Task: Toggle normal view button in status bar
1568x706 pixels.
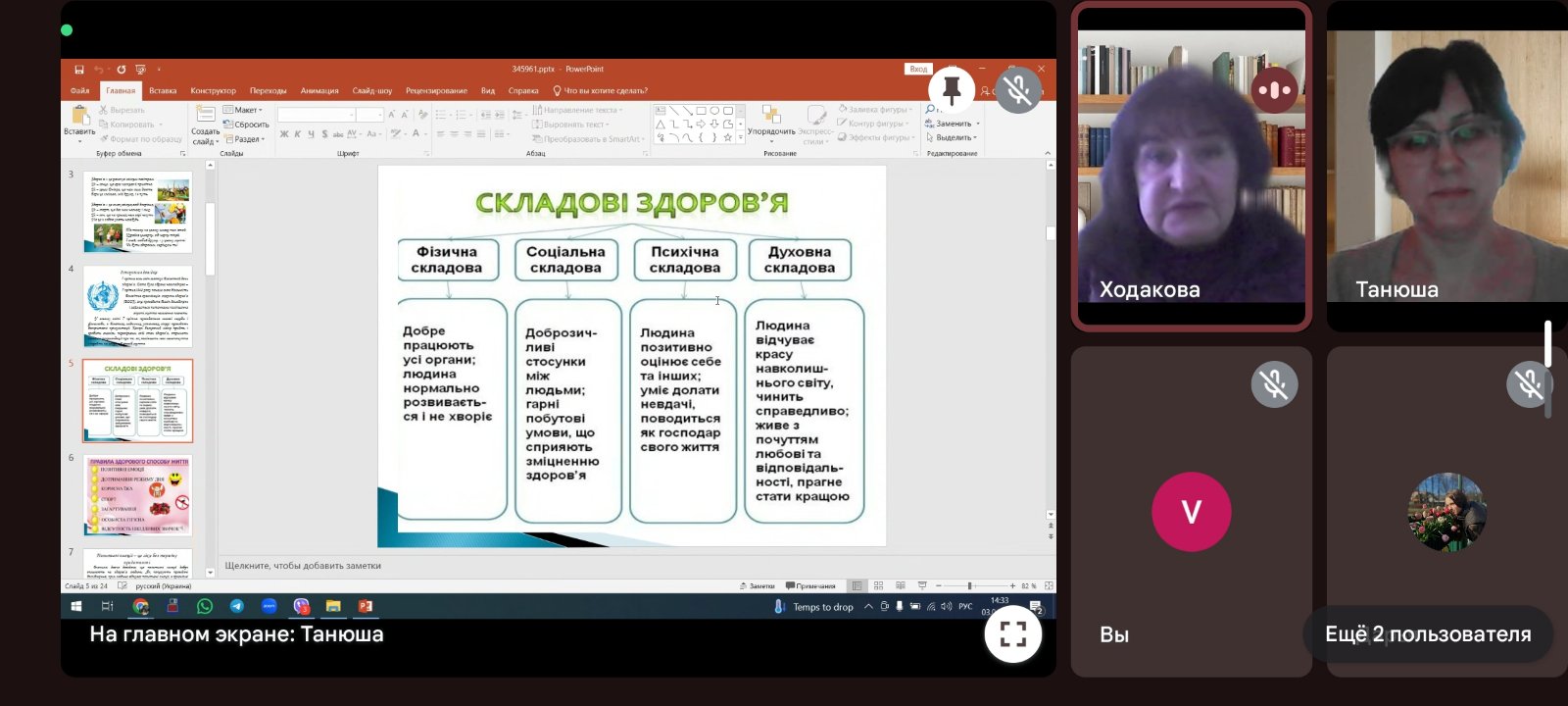Action: tap(857, 585)
